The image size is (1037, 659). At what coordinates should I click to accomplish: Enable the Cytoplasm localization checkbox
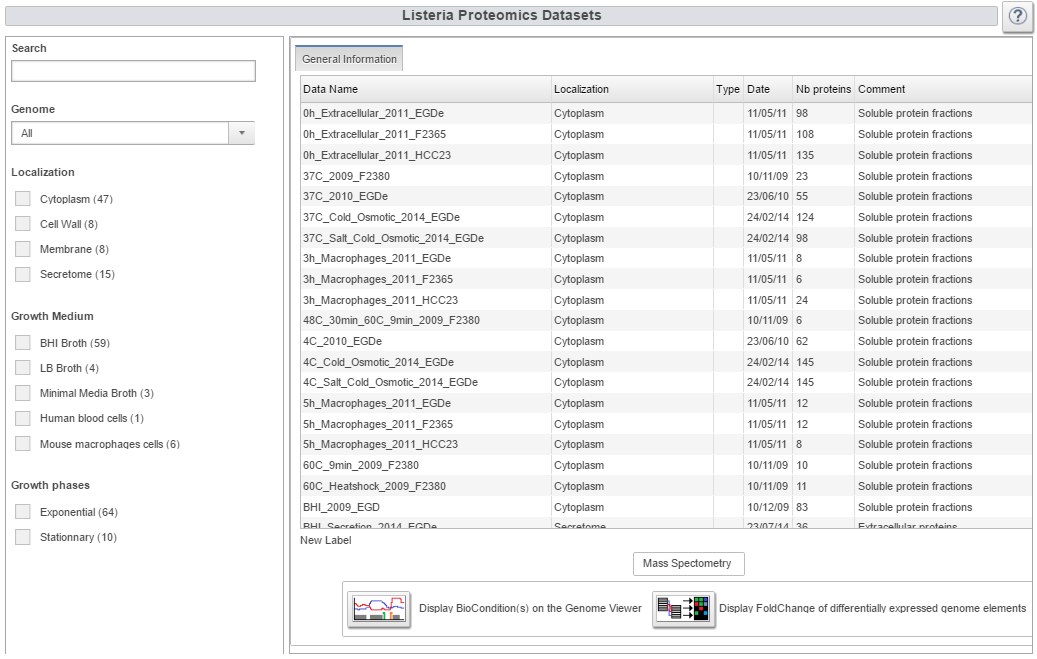[23, 199]
